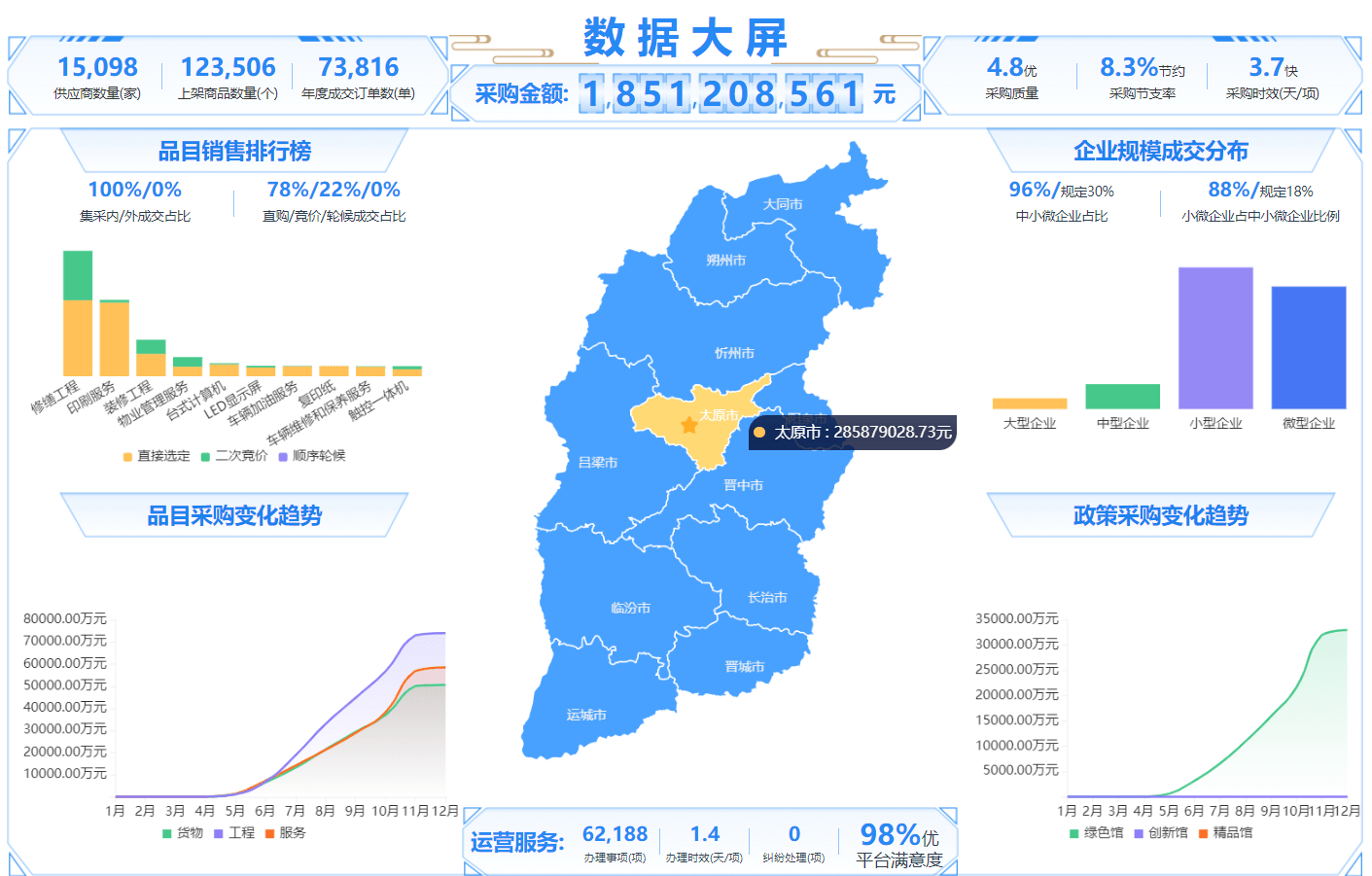Click the 企业规模成交分布 panel header

[x=1161, y=151]
